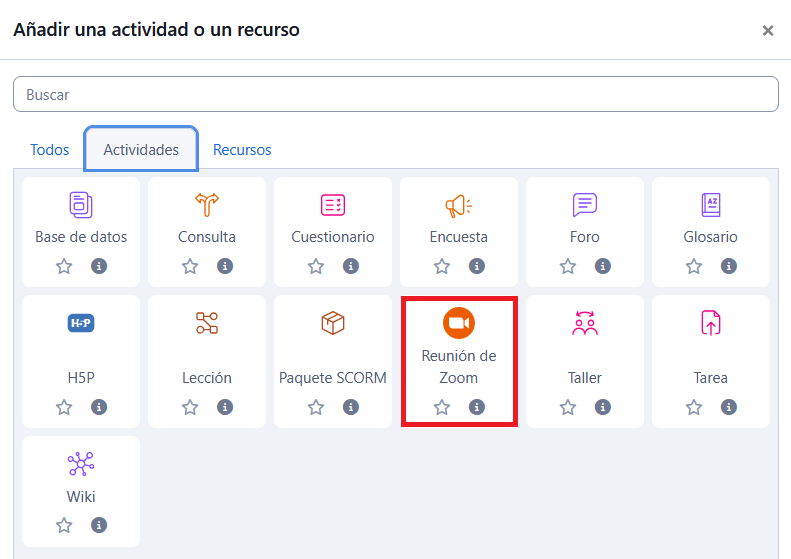The image size is (791, 559).
Task: Open the Cuestionario activity icon
Action: point(333,205)
